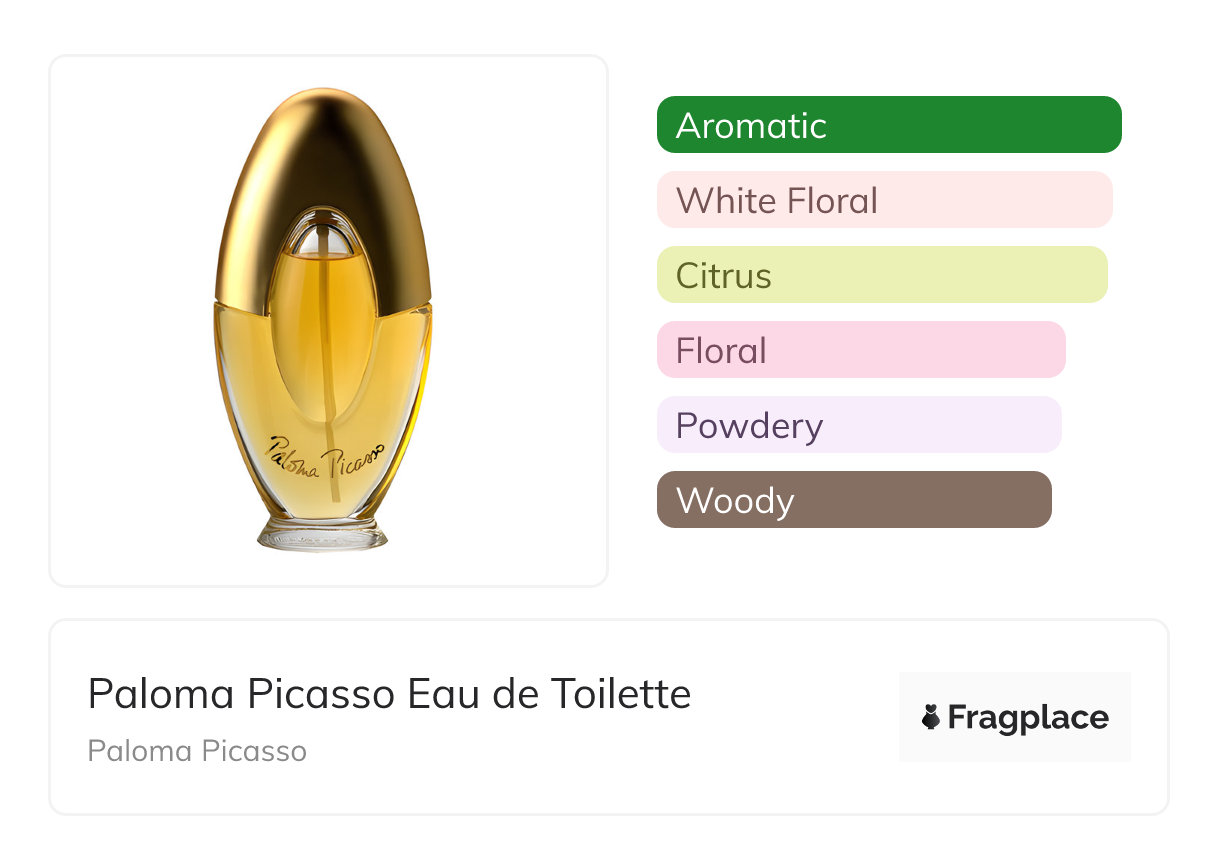
Task: Select the lavender Powdery accord bar
Action: tap(858, 425)
